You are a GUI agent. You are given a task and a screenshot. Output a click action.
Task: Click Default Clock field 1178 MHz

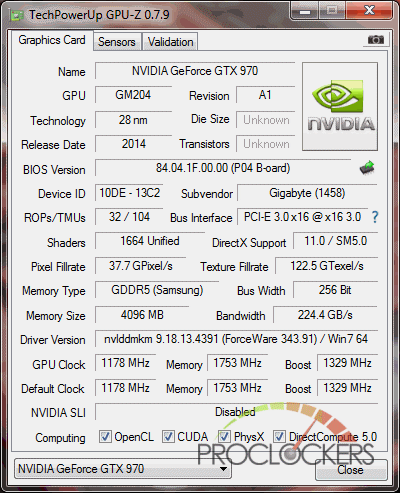pos(125,388)
